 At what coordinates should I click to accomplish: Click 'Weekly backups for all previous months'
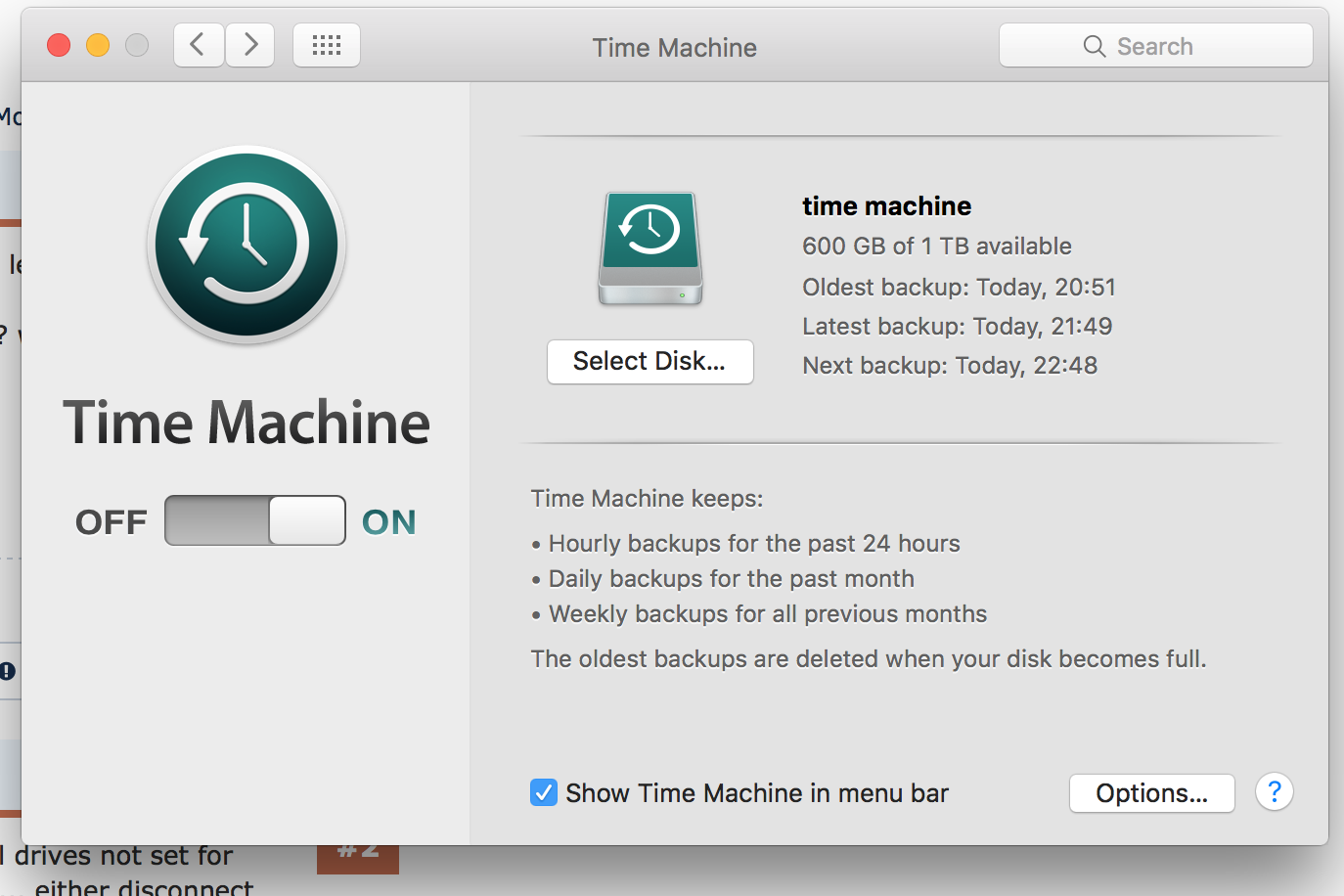click(x=768, y=614)
